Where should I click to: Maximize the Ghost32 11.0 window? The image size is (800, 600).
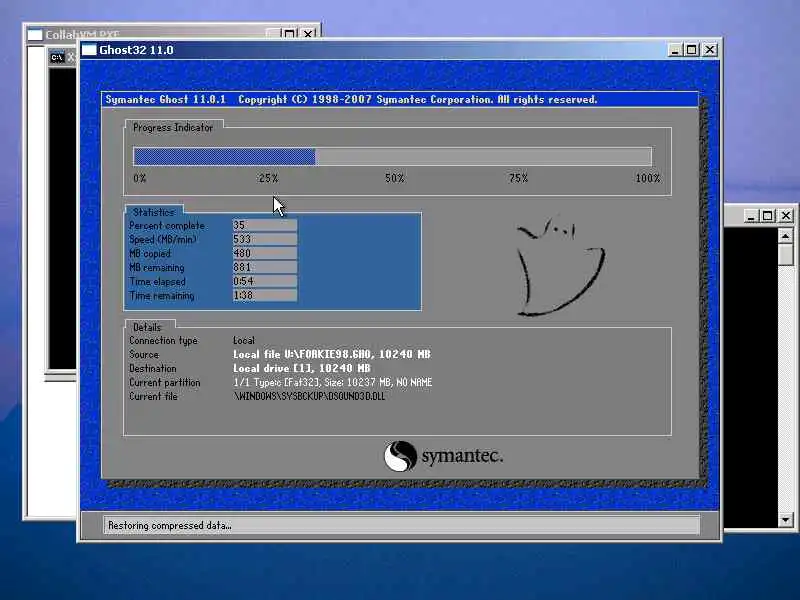tap(691, 50)
